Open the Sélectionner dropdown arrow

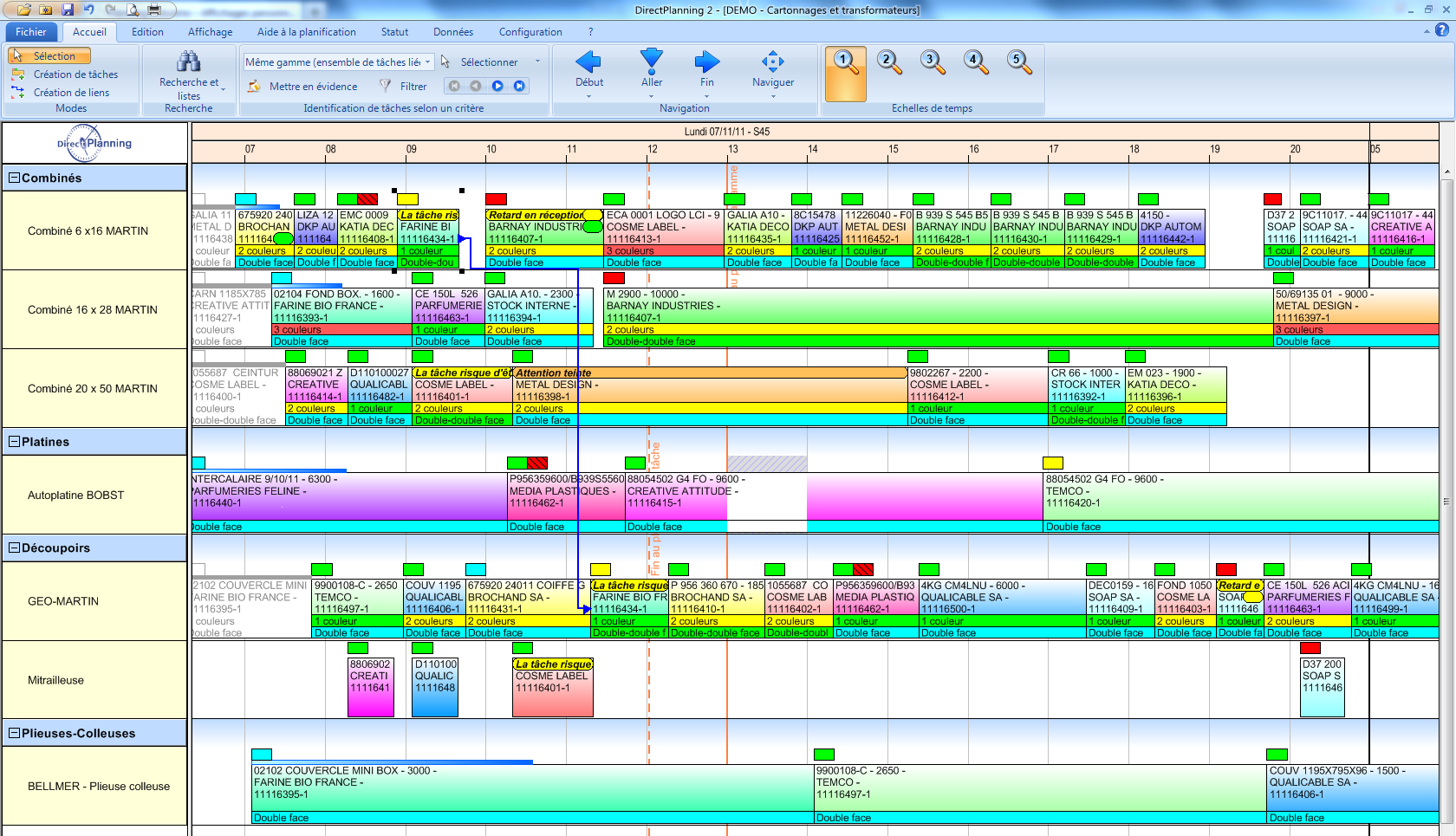click(537, 62)
